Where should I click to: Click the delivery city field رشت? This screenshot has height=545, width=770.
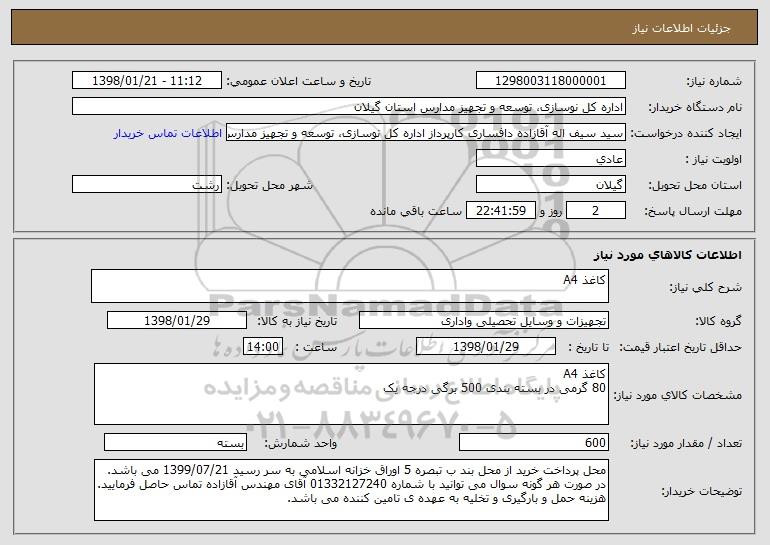(x=147, y=185)
